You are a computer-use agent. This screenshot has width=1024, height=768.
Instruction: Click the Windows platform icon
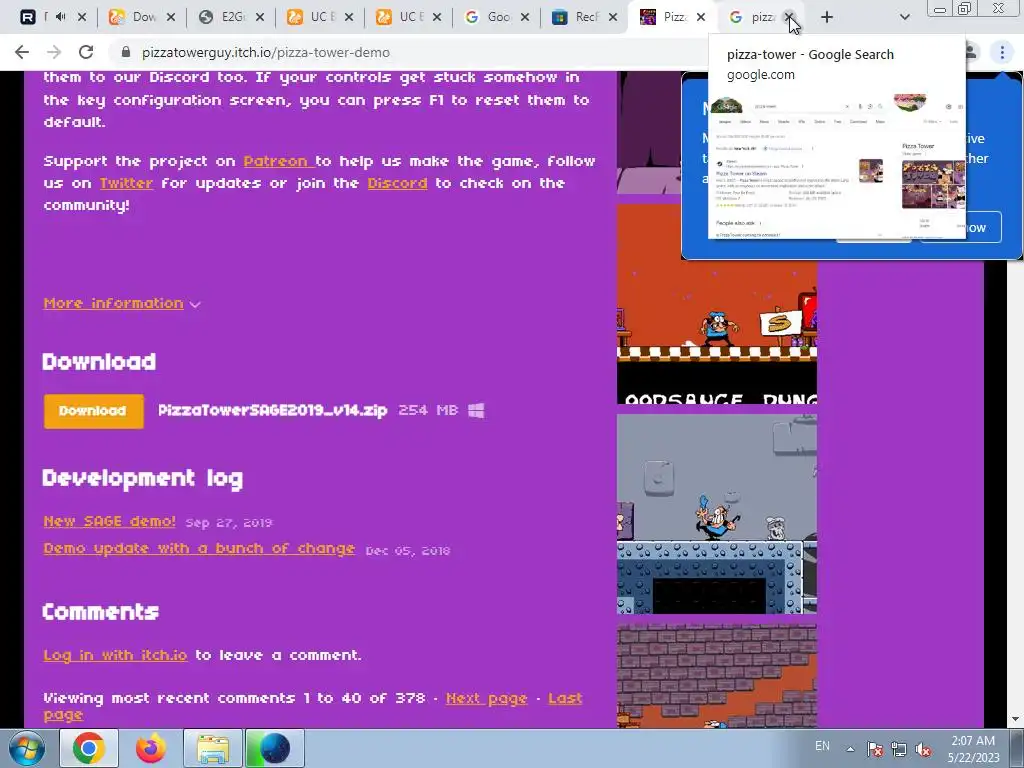(x=476, y=410)
